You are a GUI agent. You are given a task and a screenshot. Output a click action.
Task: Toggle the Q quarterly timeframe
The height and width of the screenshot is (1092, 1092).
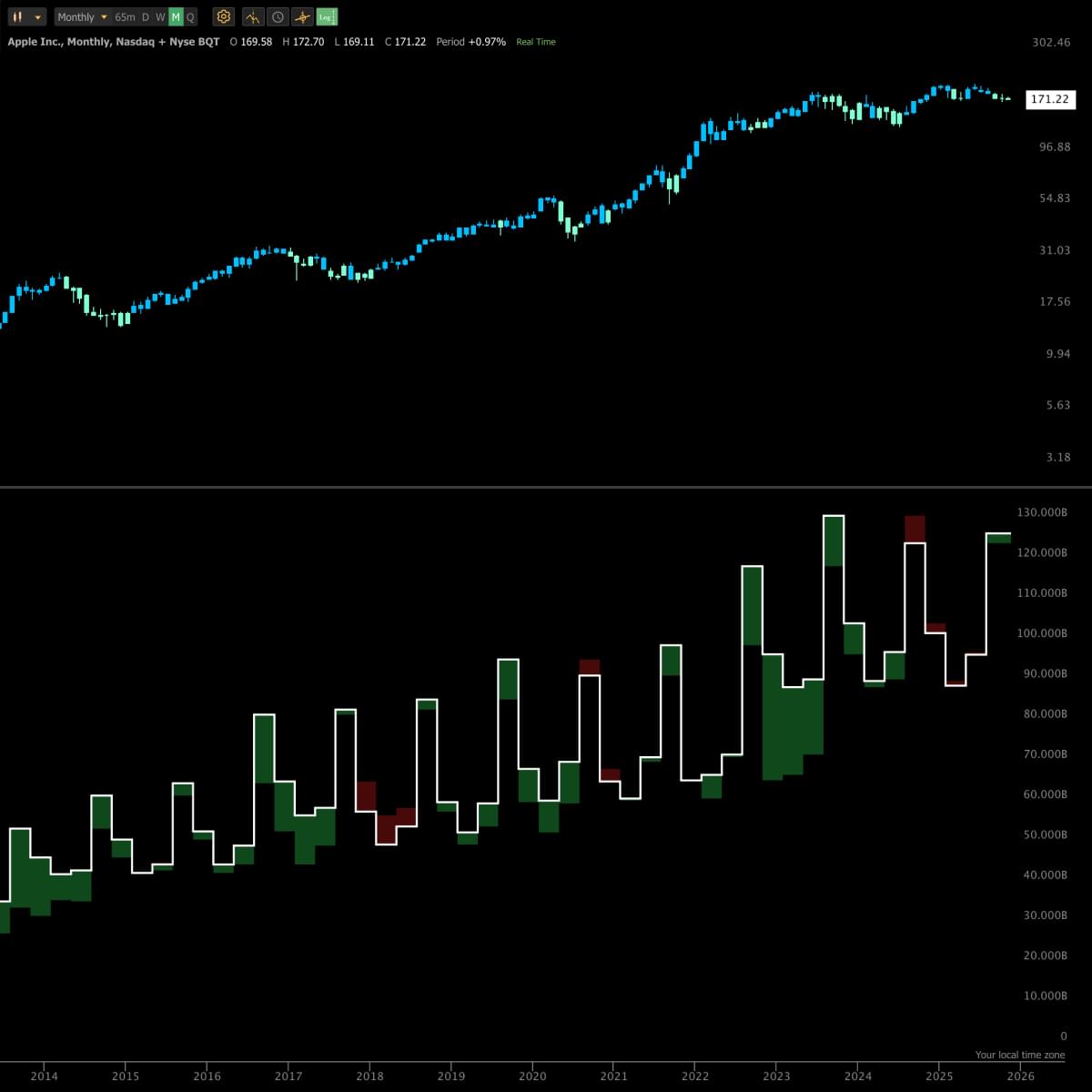(x=189, y=16)
